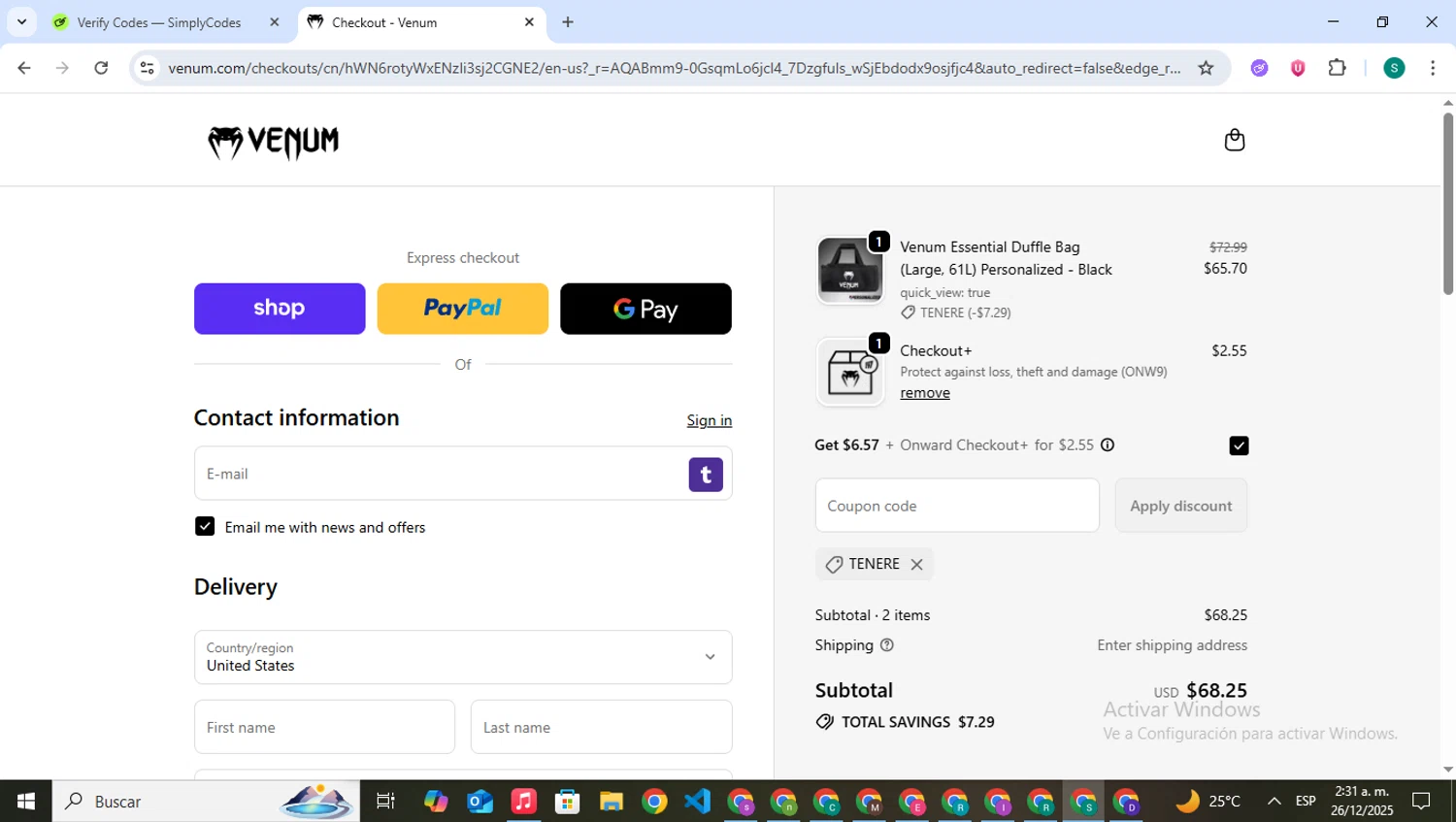Click remove link under Checkout+
The image size is (1456, 822).
[925, 393]
